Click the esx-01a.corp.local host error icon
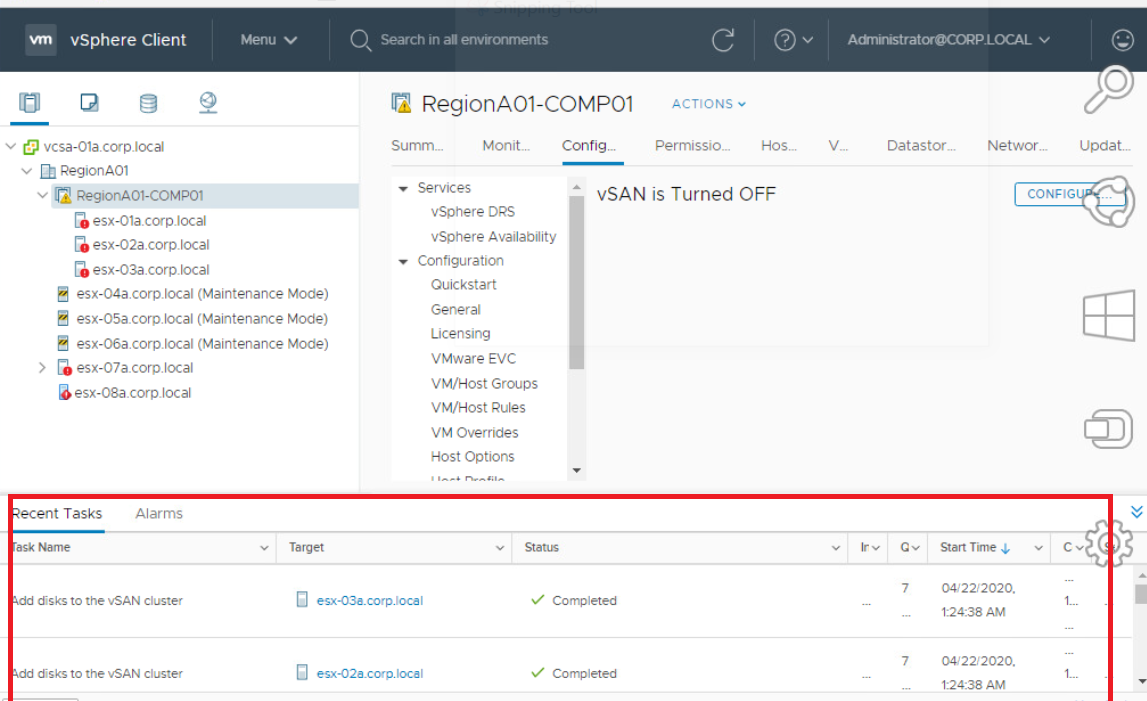 coord(82,221)
